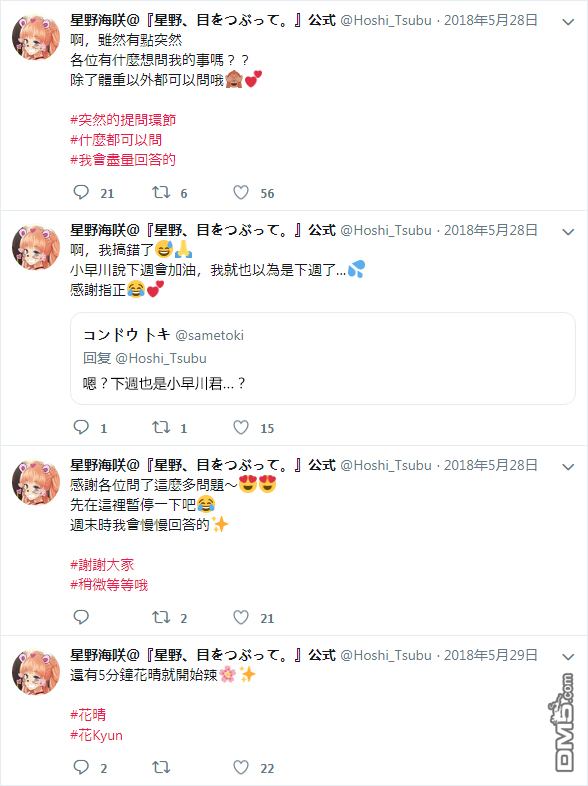Open the chevron menu on May 29 tweet
The width and height of the screenshot is (588, 786).
(x=568, y=657)
